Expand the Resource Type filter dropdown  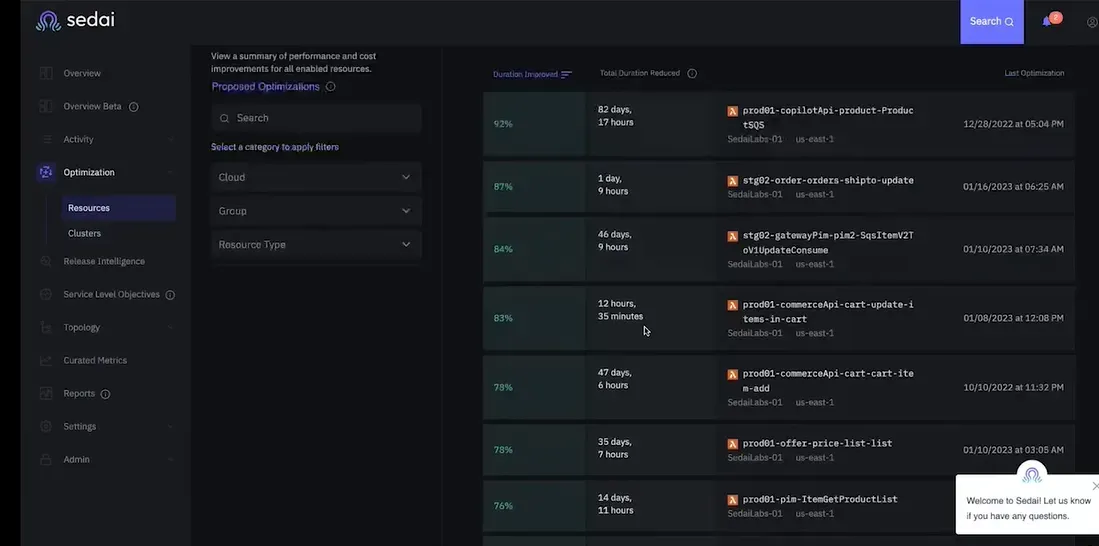point(316,245)
